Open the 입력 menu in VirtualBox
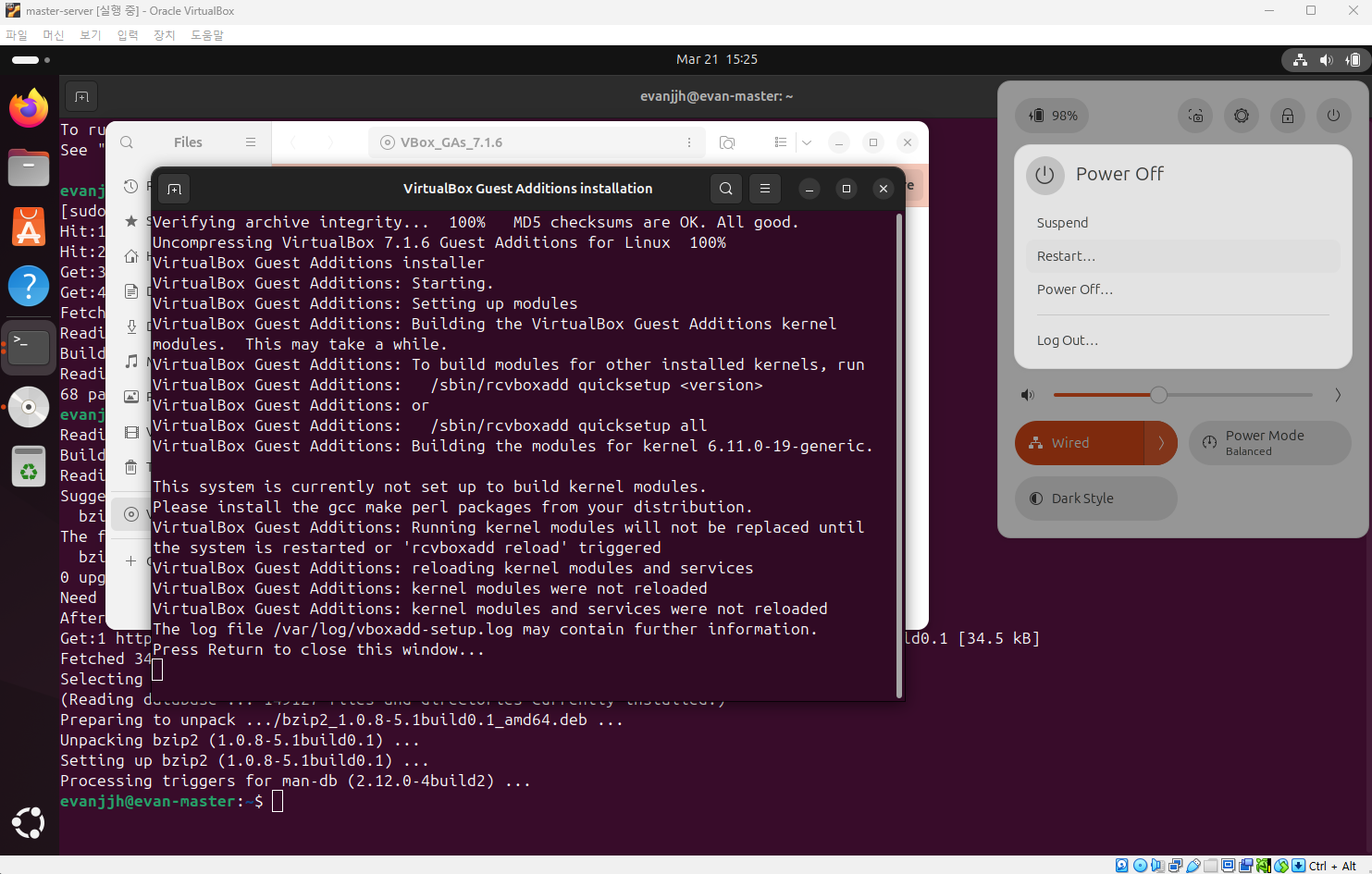The image size is (1372, 874). click(x=128, y=35)
